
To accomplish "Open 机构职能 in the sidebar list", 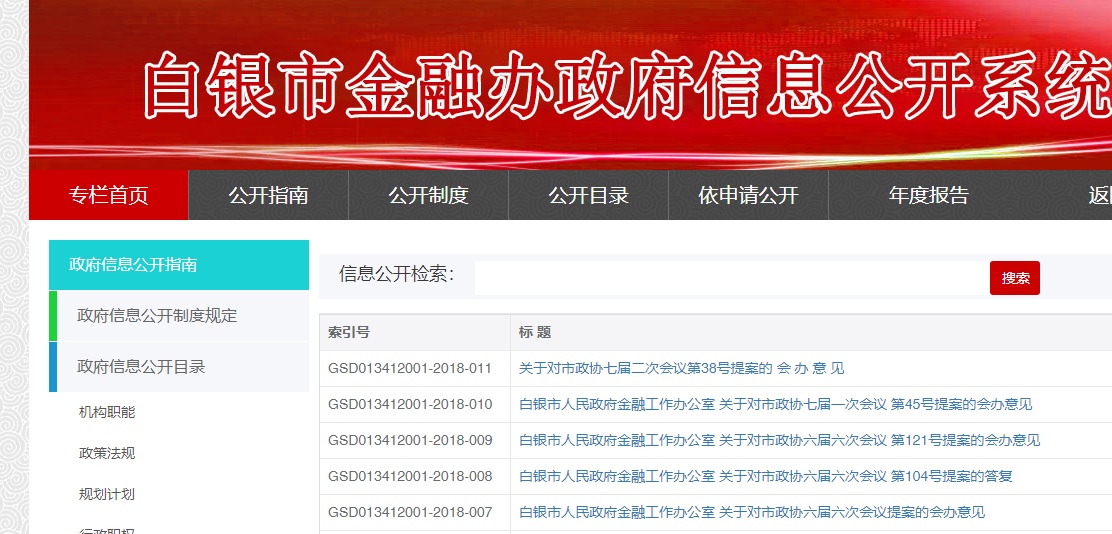I will click(107, 412).
